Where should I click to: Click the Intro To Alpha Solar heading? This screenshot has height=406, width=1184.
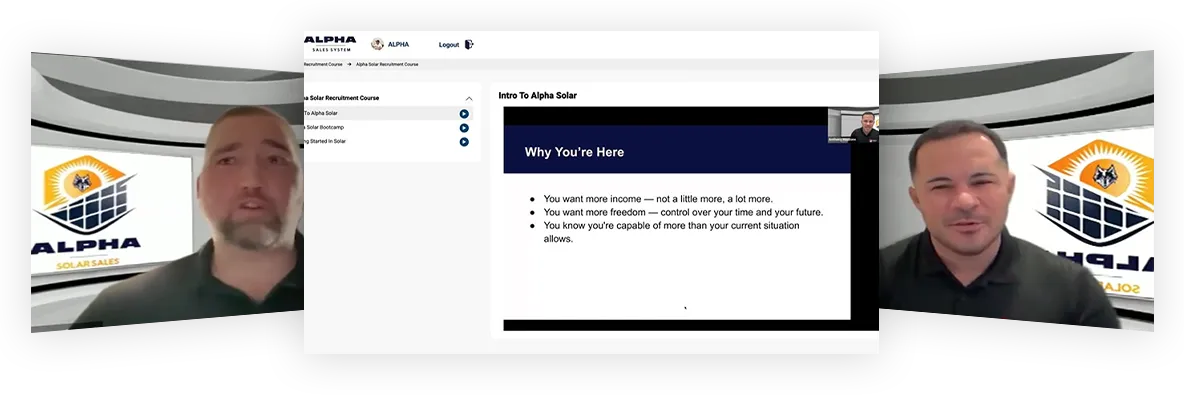click(537, 96)
